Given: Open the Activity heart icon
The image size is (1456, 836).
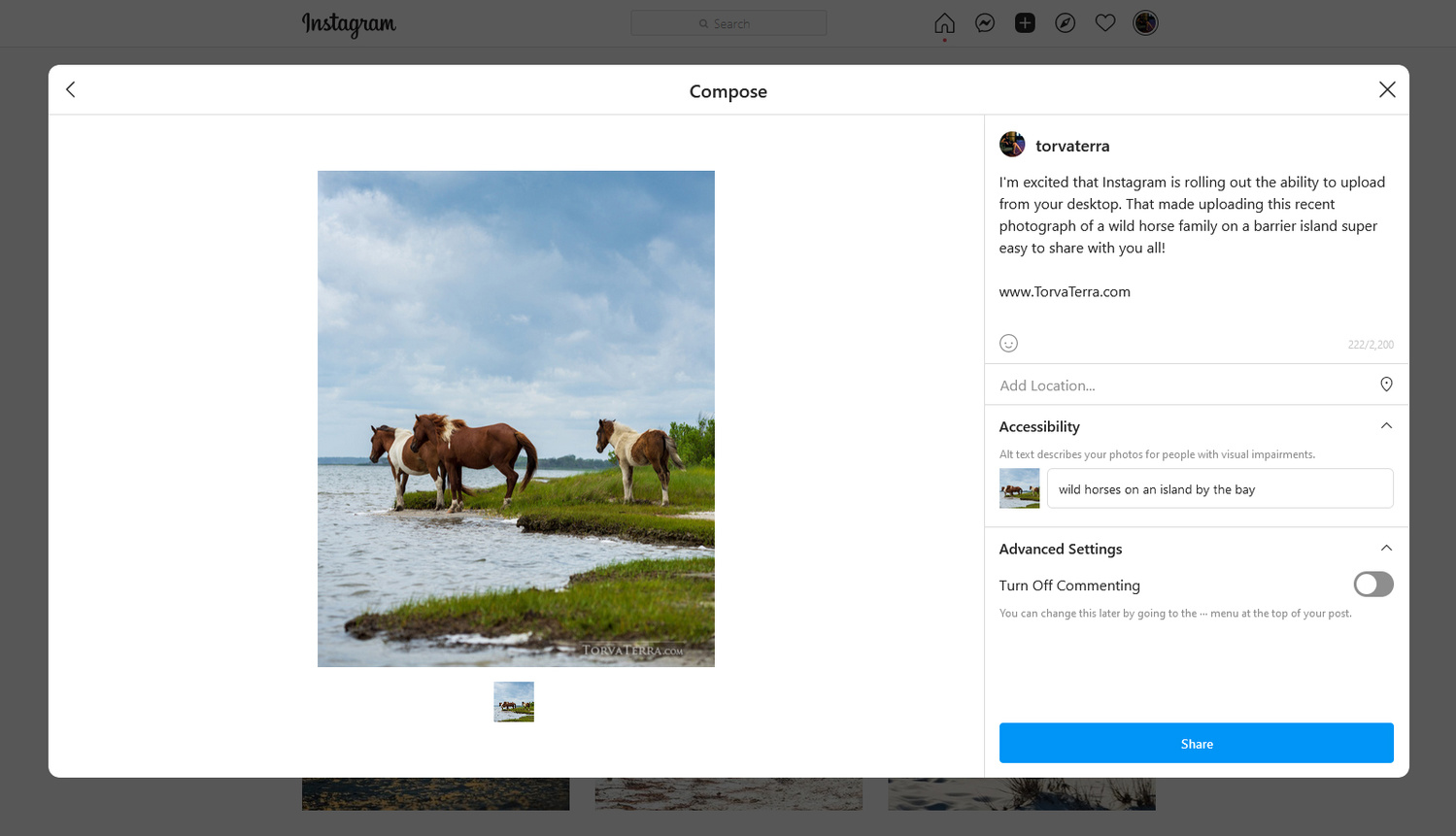Looking at the screenshot, I should point(1105,23).
